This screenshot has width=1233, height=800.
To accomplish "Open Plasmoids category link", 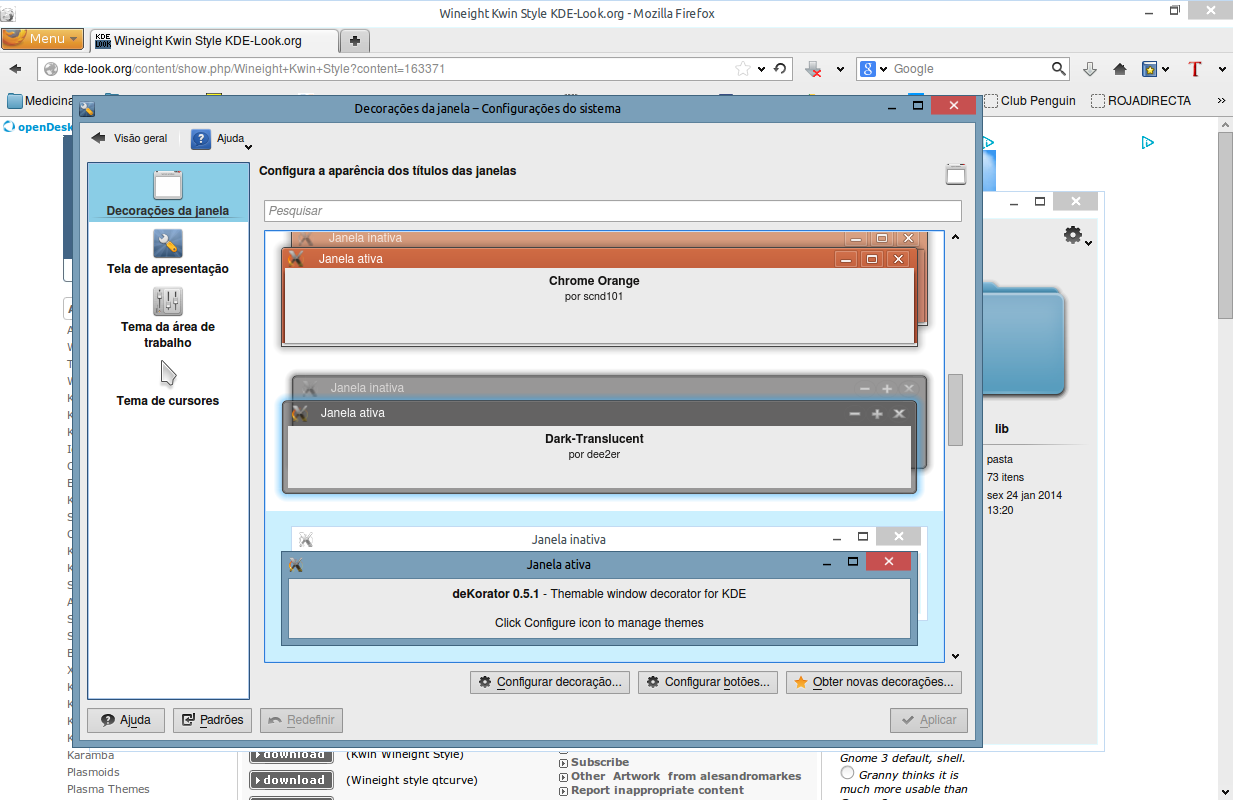I will point(93,772).
